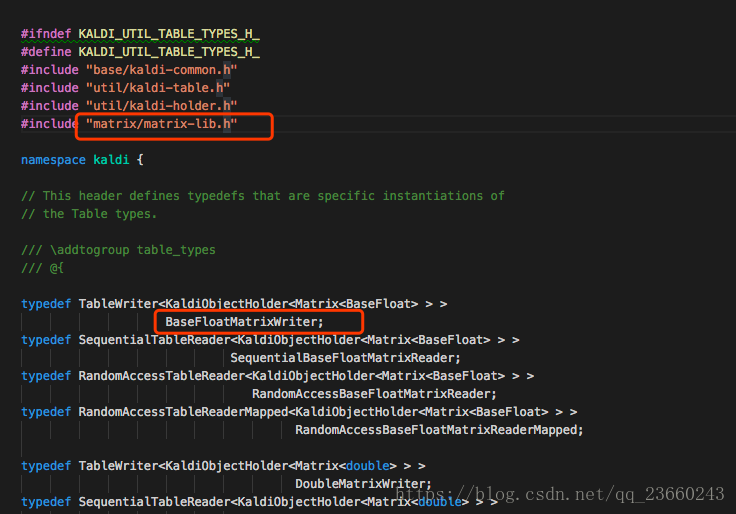This screenshot has width=736, height=514.
Task: Click RandomAccessTableReaderMapped in typedef line
Action: pos(183,412)
